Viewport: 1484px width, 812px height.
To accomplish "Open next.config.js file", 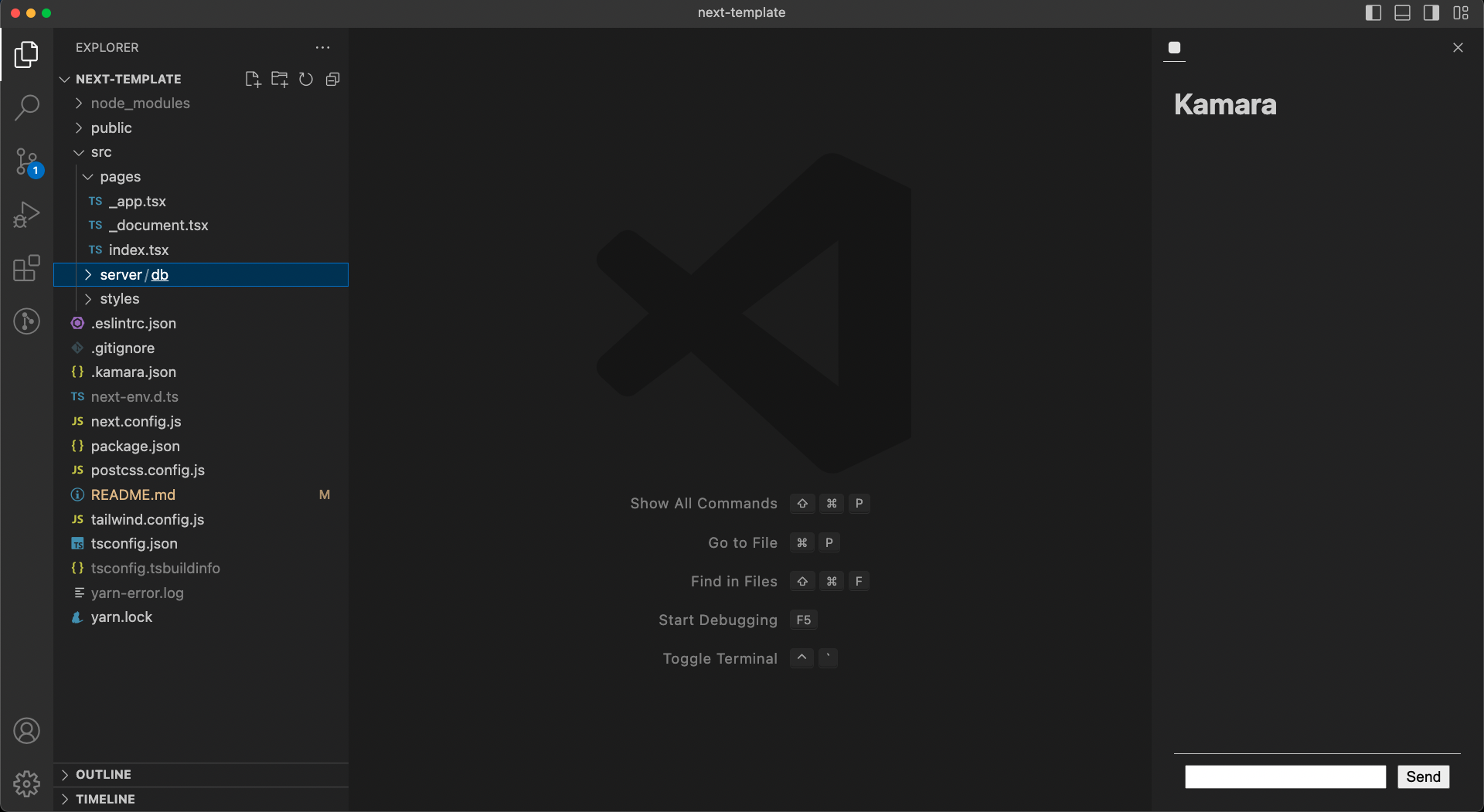I will click(x=200, y=421).
